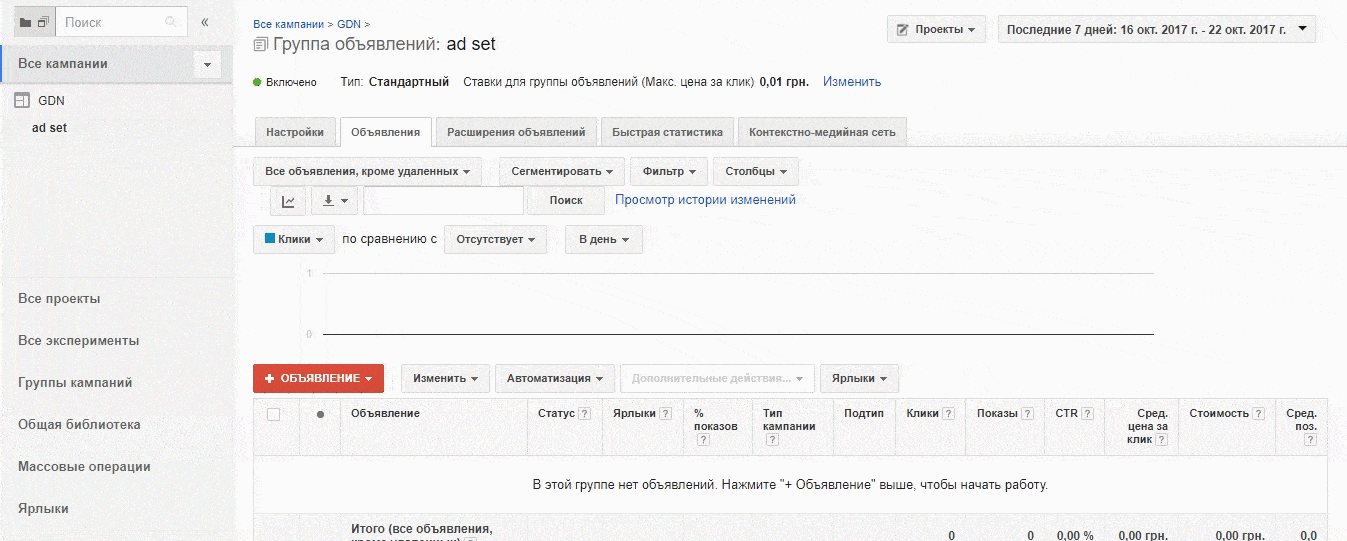Click the help icon next to Клики
Viewport: 1347px width, 541px height.
948,414
